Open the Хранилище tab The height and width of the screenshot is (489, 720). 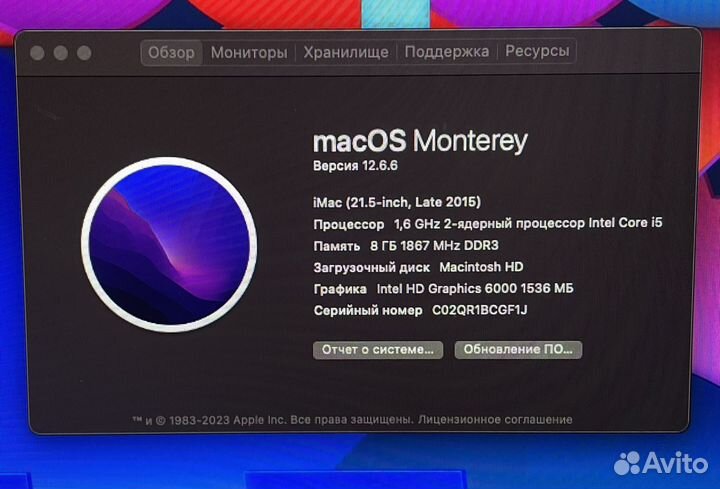tap(346, 52)
